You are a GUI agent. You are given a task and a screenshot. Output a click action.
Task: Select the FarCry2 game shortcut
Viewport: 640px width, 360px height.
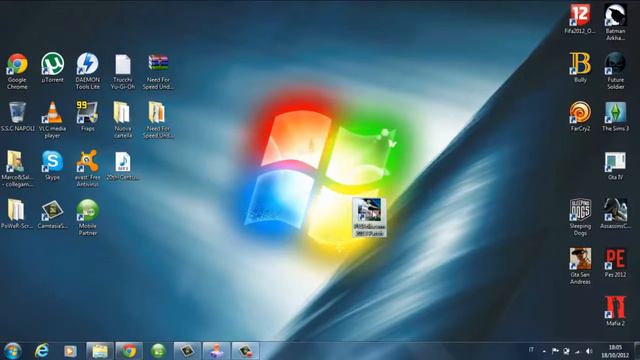coord(580,116)
